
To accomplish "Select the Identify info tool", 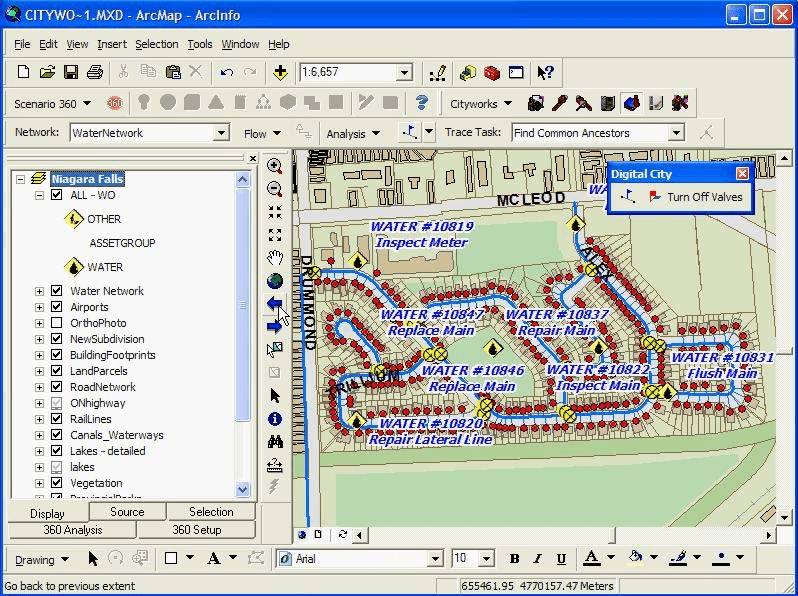I will (275, 419).
